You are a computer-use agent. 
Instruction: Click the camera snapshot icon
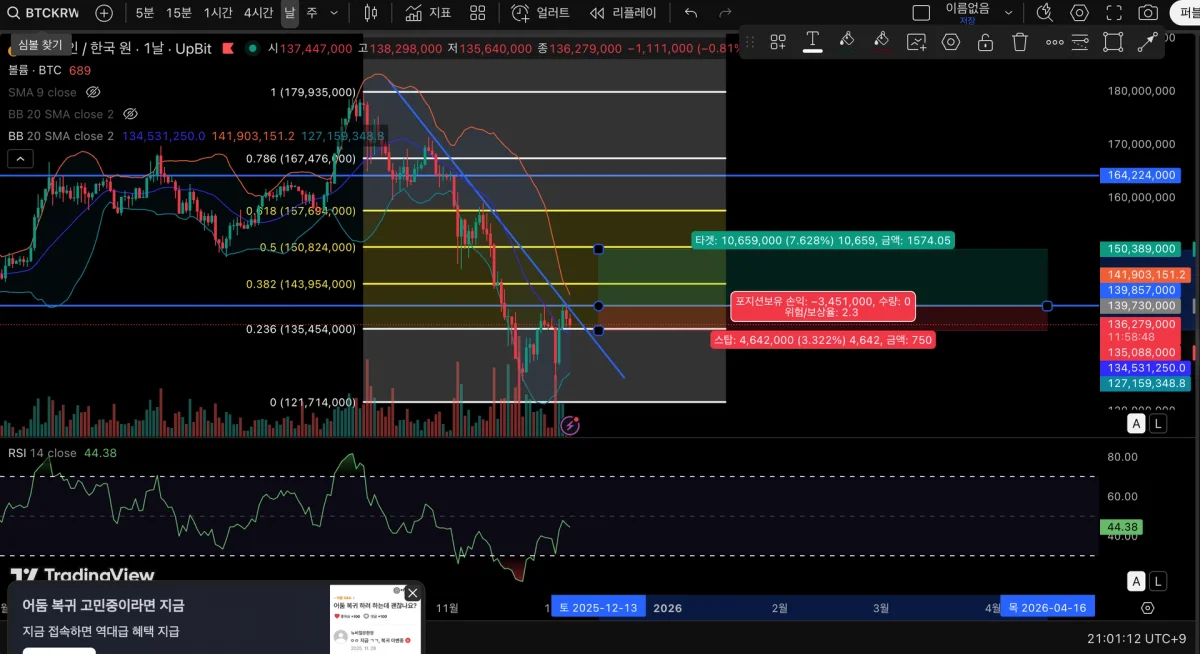pos(1149,13)
